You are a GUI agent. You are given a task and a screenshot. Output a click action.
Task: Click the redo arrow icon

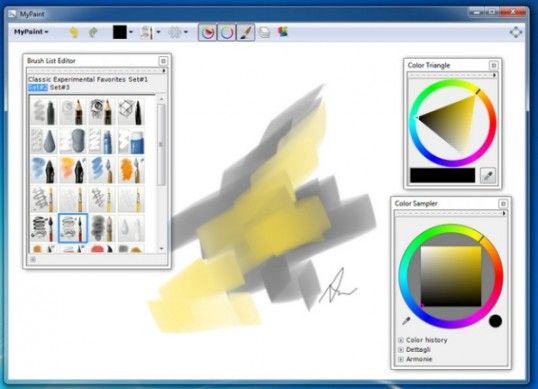coord(93,32)
